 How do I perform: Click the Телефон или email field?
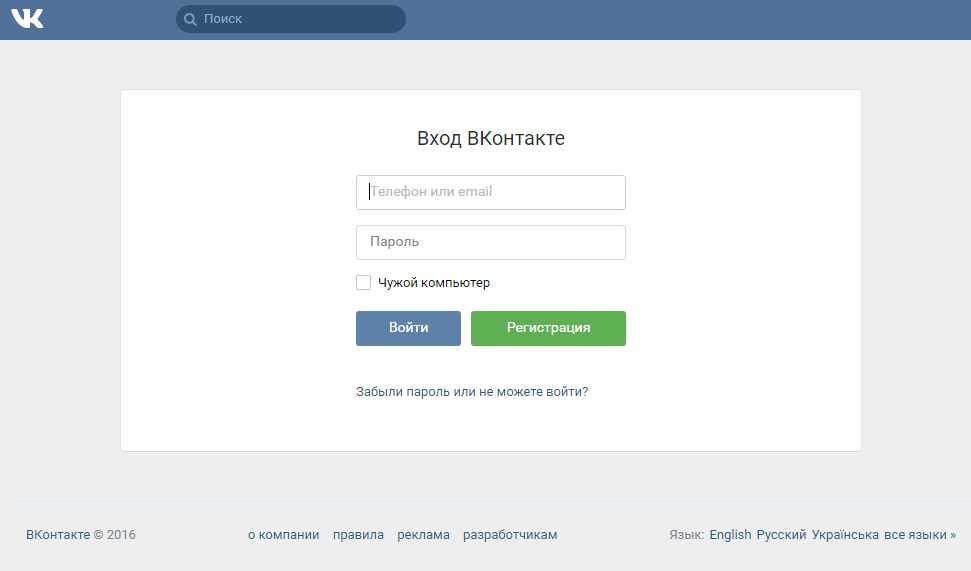tap(490, 192)
